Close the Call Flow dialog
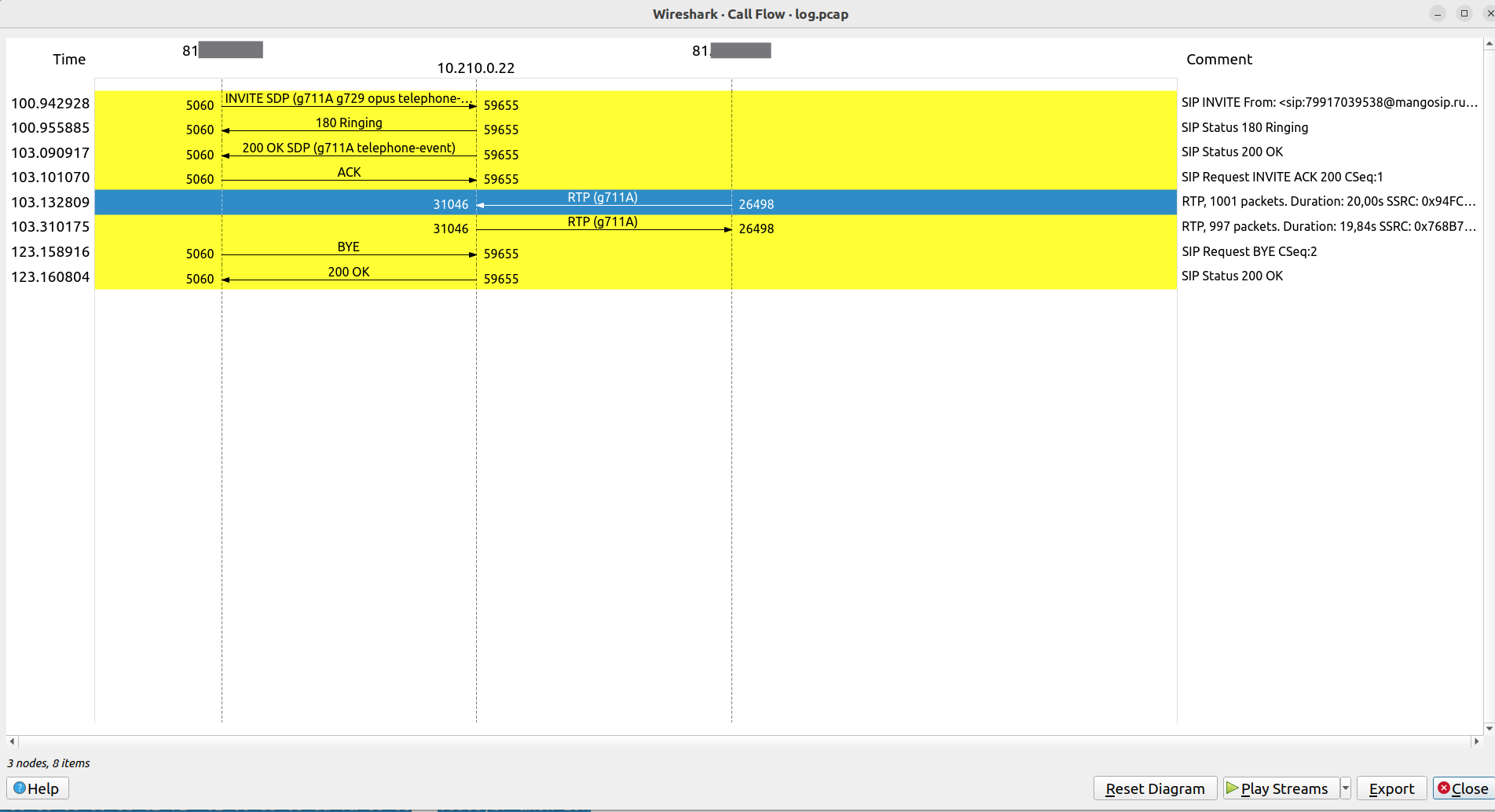1495x812 pixels. tap(1462, 788)
